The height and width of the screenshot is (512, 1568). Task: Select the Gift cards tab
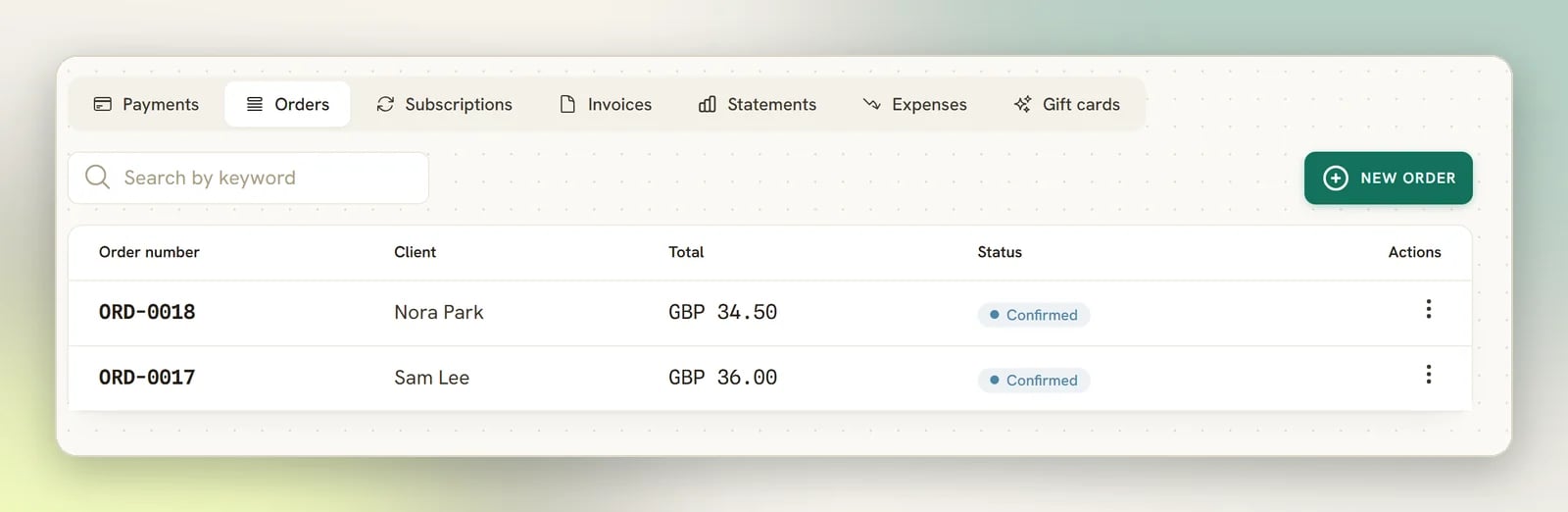[1066, 104]
